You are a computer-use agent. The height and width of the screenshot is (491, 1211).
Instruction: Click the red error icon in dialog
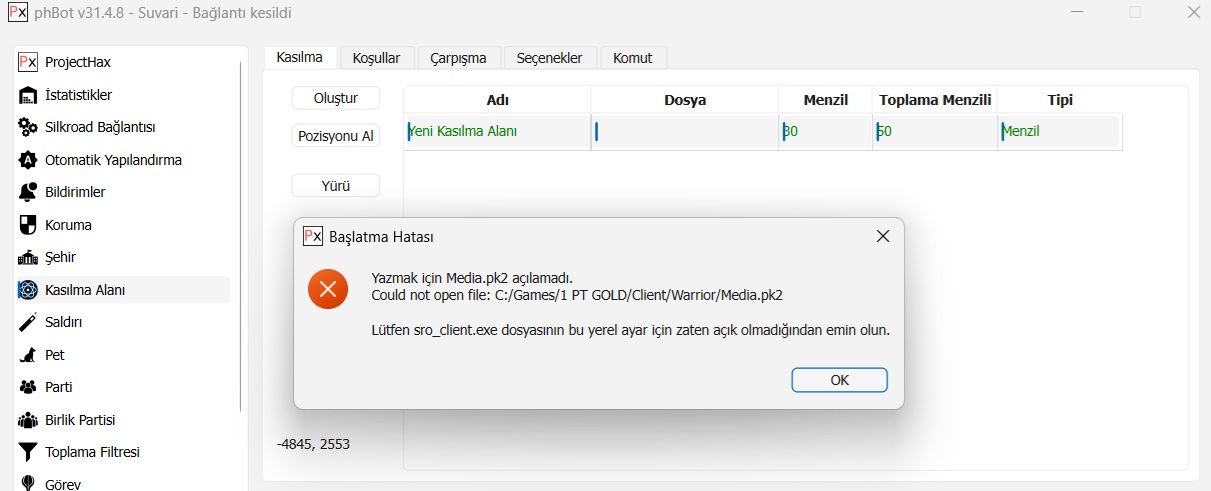[328, 289]
